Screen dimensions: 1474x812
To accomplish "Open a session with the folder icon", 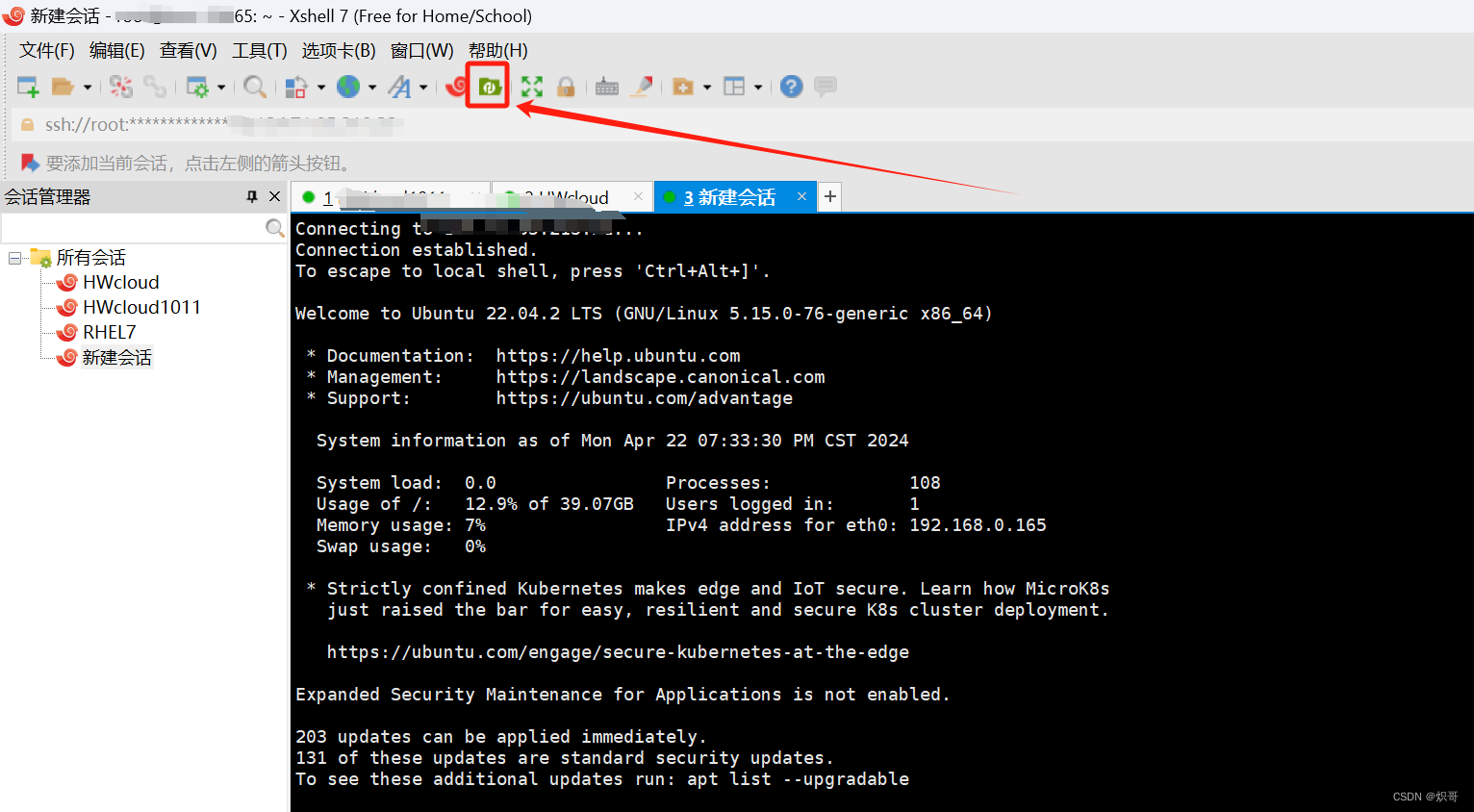I will [x=63, y=87].
